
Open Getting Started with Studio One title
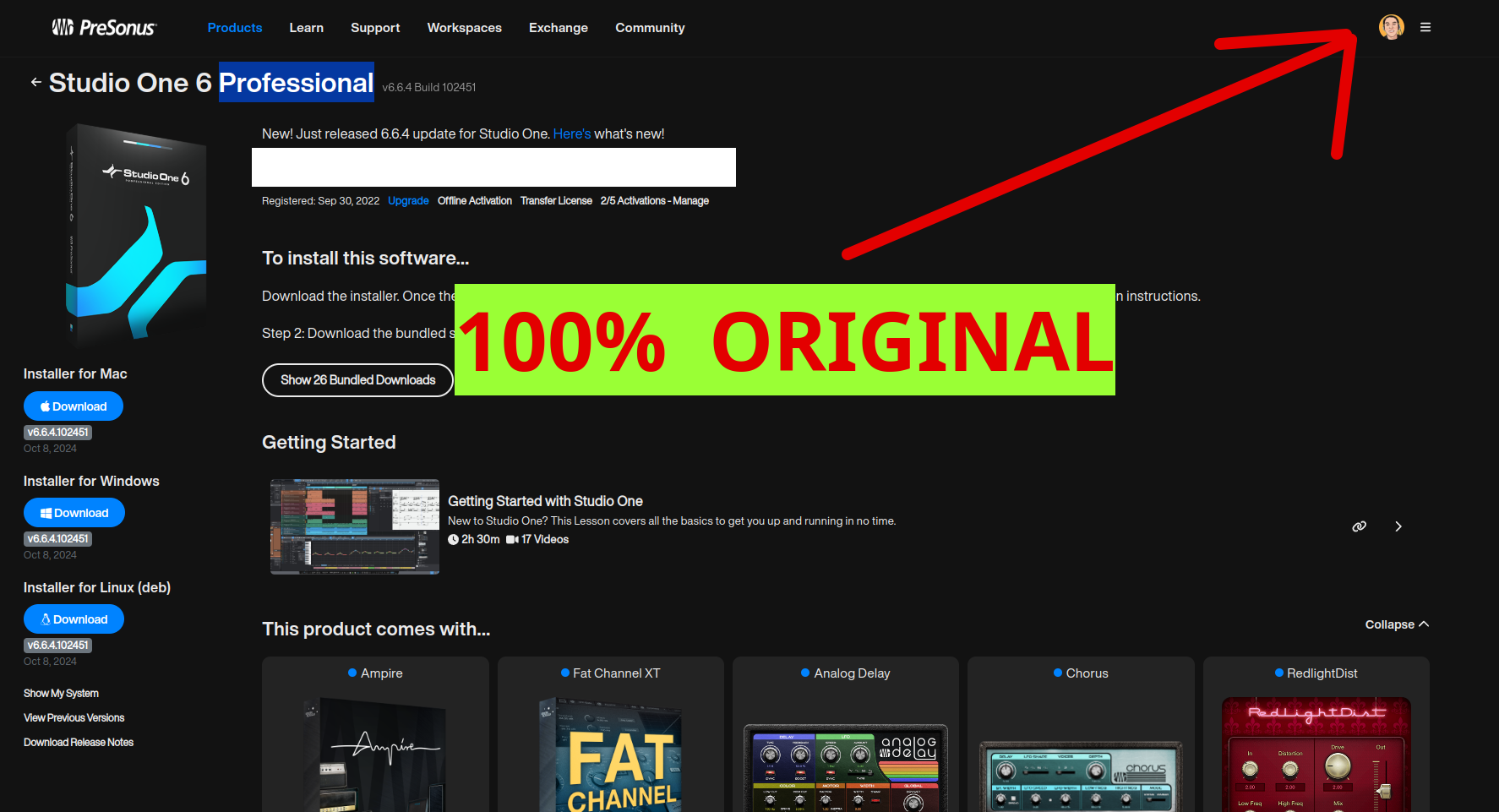coord(545,501)
